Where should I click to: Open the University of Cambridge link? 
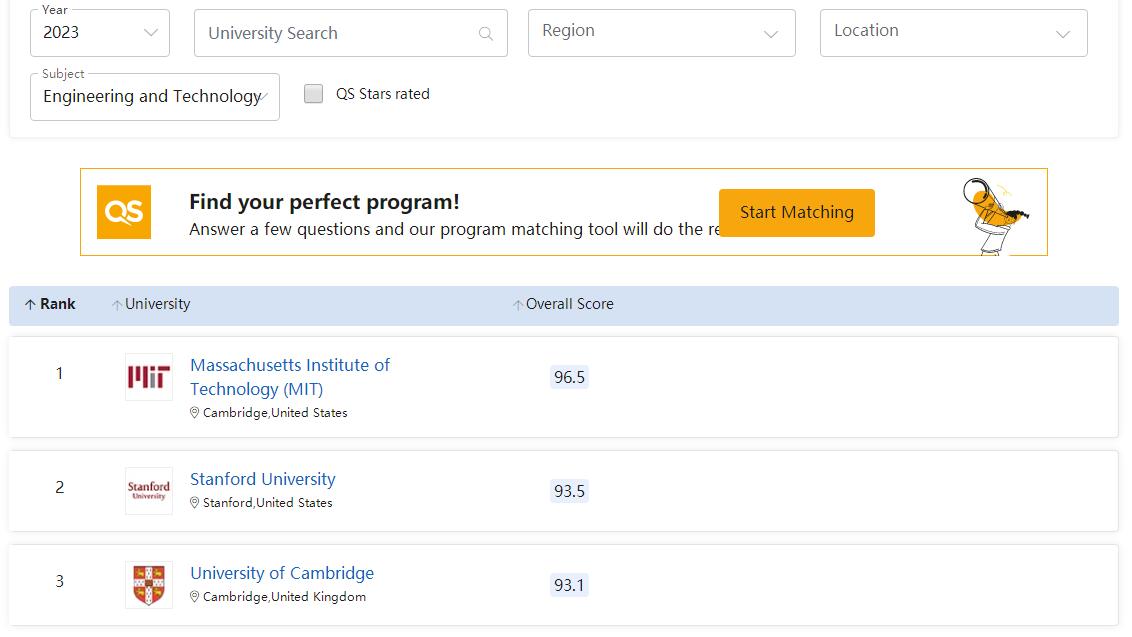click(x=282, y=573)
